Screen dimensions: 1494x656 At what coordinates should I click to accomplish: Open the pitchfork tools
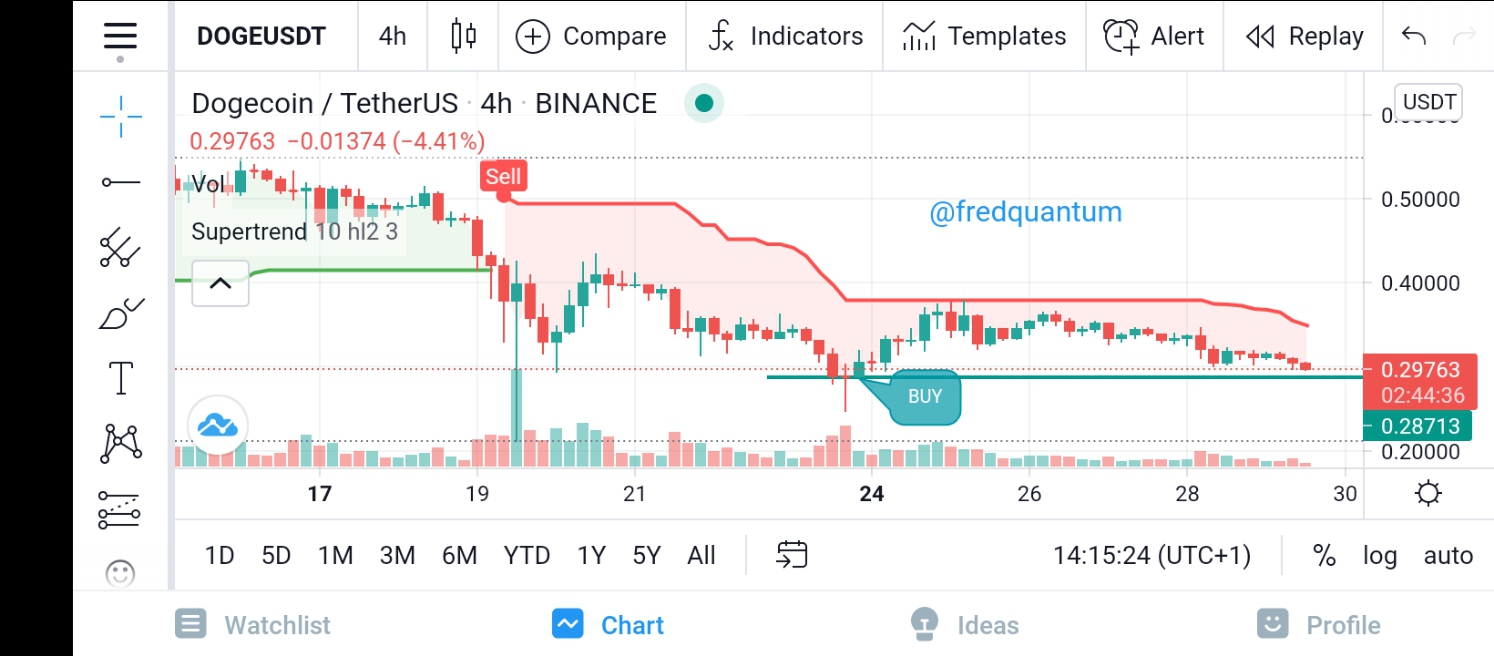(120, 248)
